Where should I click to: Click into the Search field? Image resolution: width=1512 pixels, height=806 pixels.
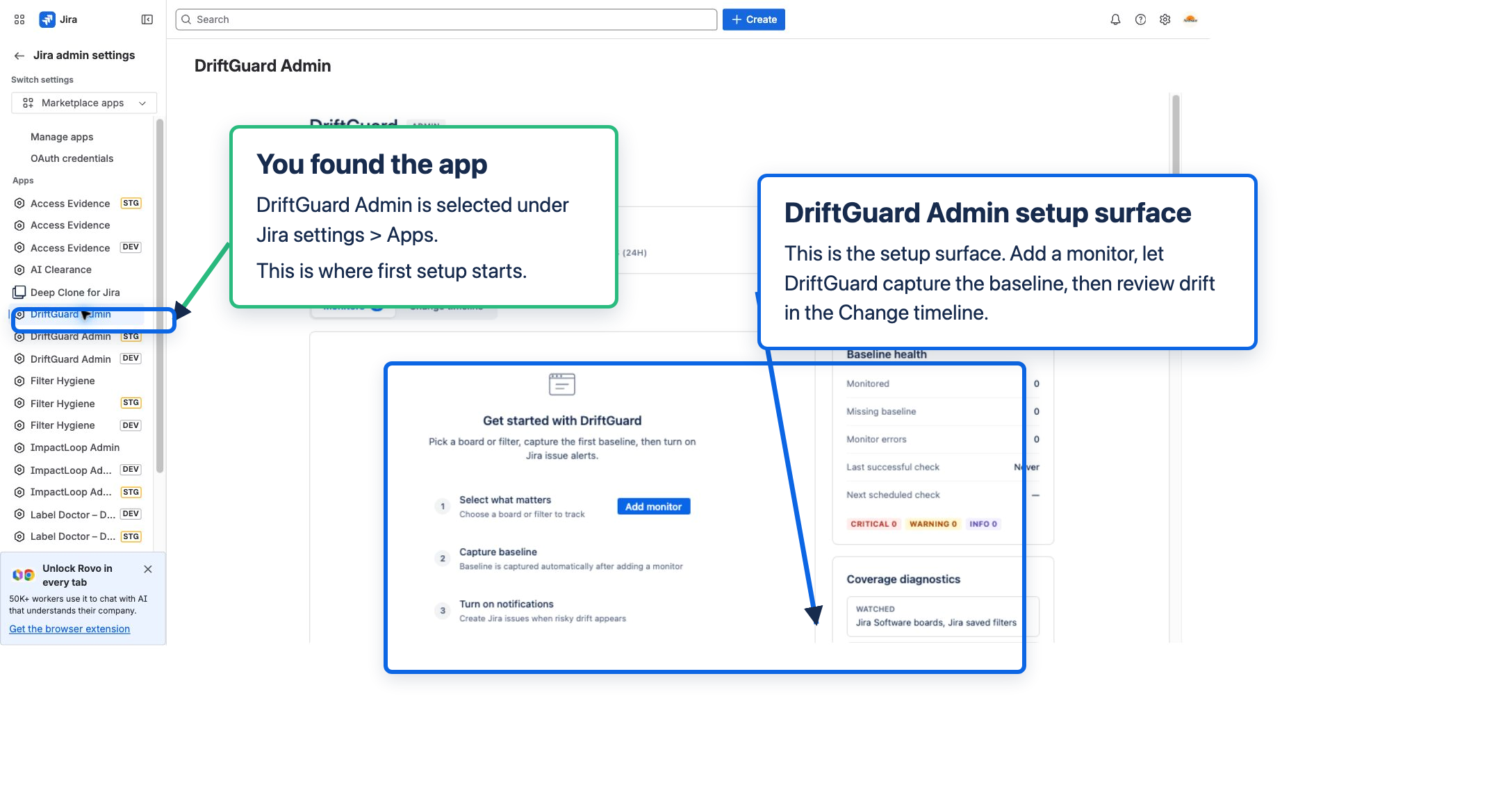pyautogui.click(x=446, y=19)
